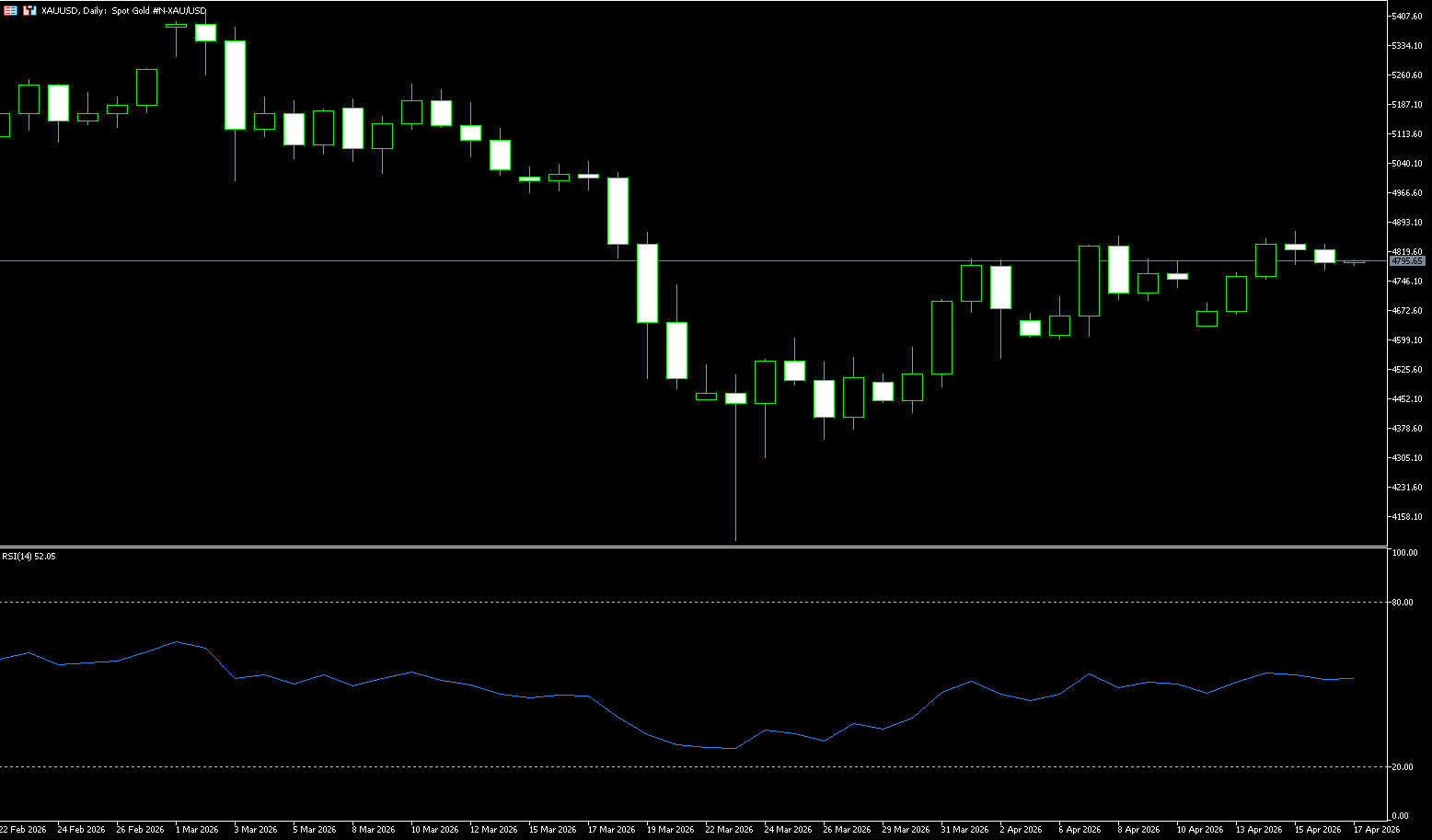Click the 100.00 label atop RSI scale
This screenshot has height=840, width=1432.
pyautogui.click(x=1405, y=553)
